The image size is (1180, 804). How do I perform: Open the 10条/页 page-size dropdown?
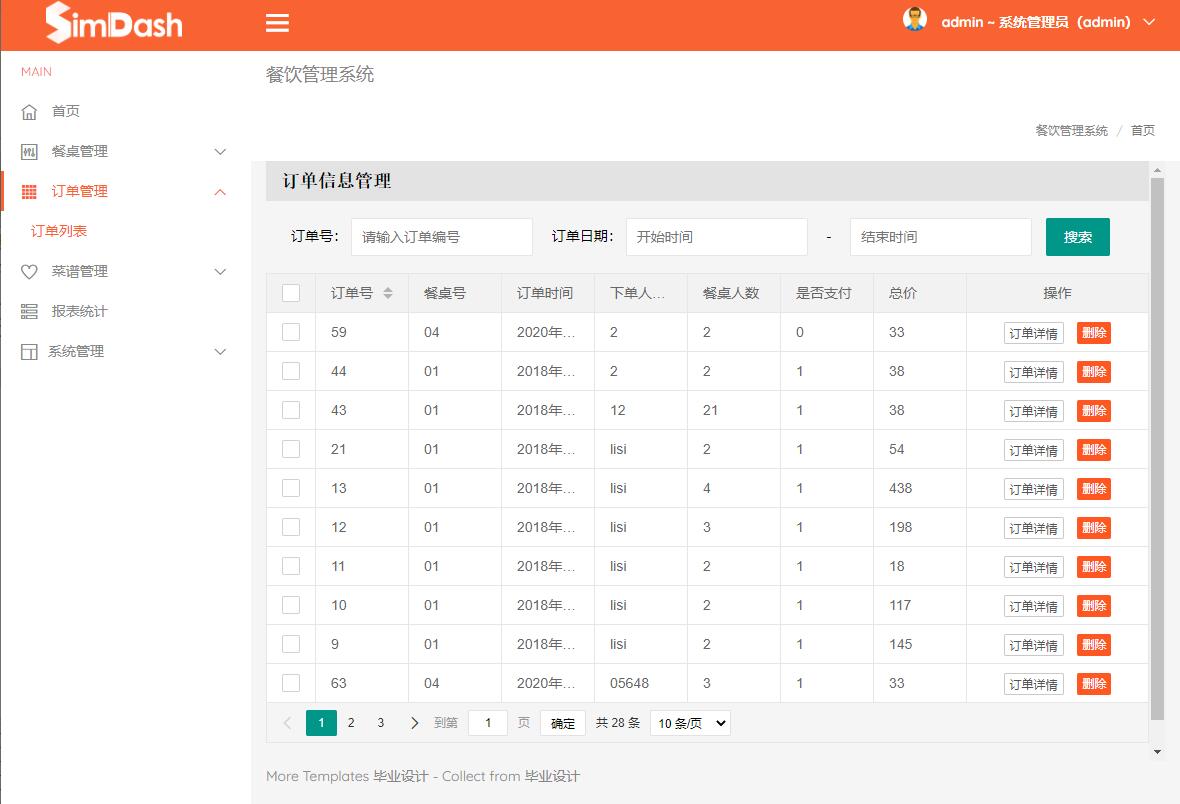point(690,722)
